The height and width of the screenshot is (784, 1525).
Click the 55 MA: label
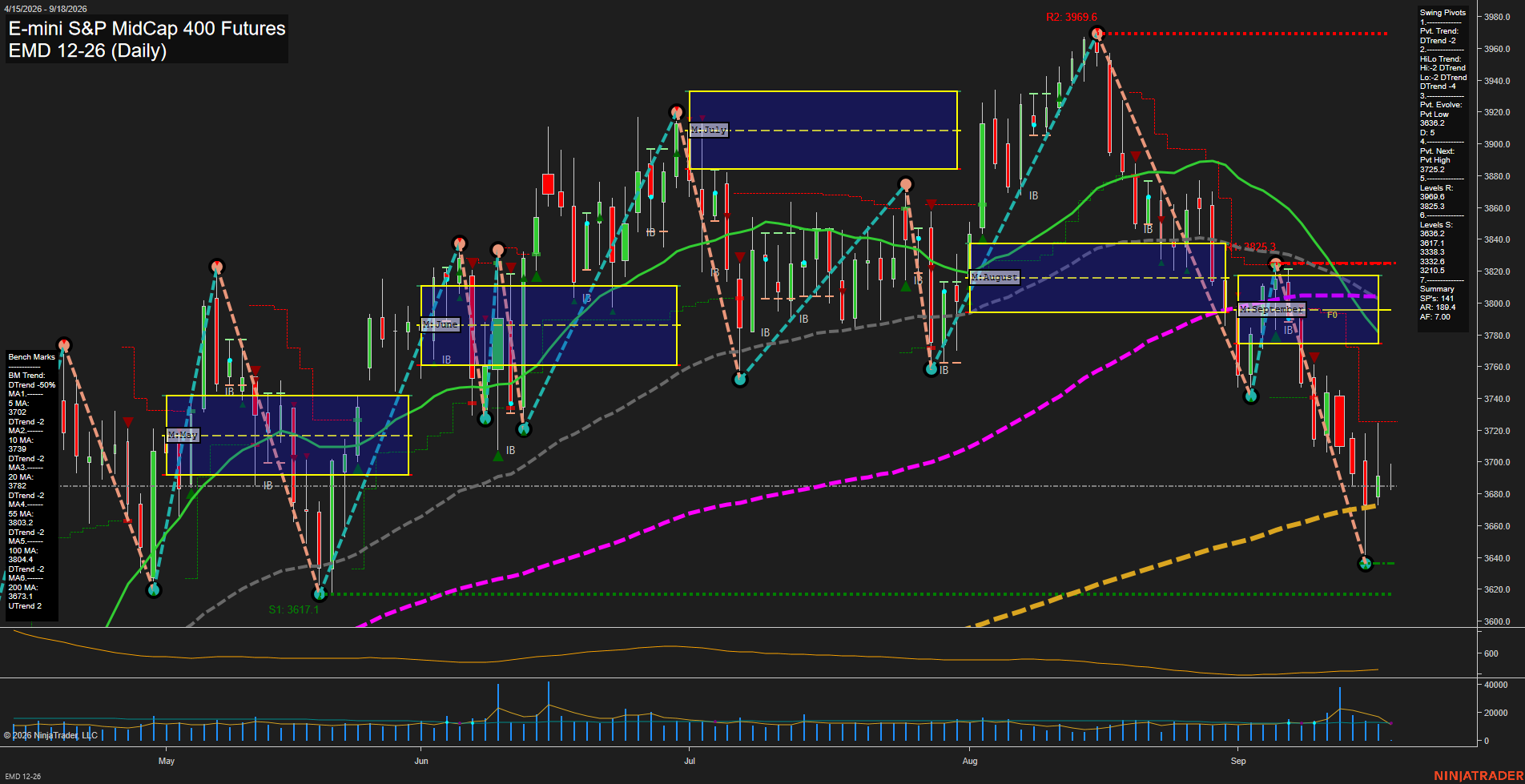(21, 514)
